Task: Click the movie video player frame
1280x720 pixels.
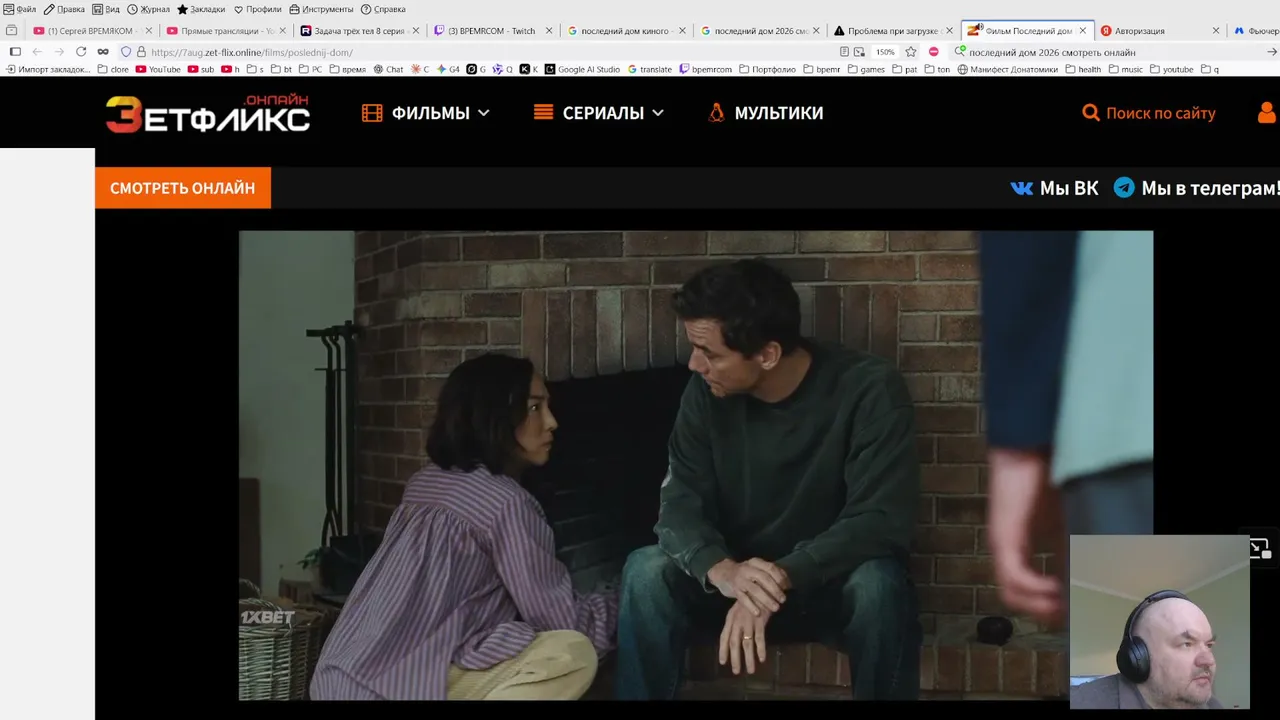Action: click(x=696, y=466)
